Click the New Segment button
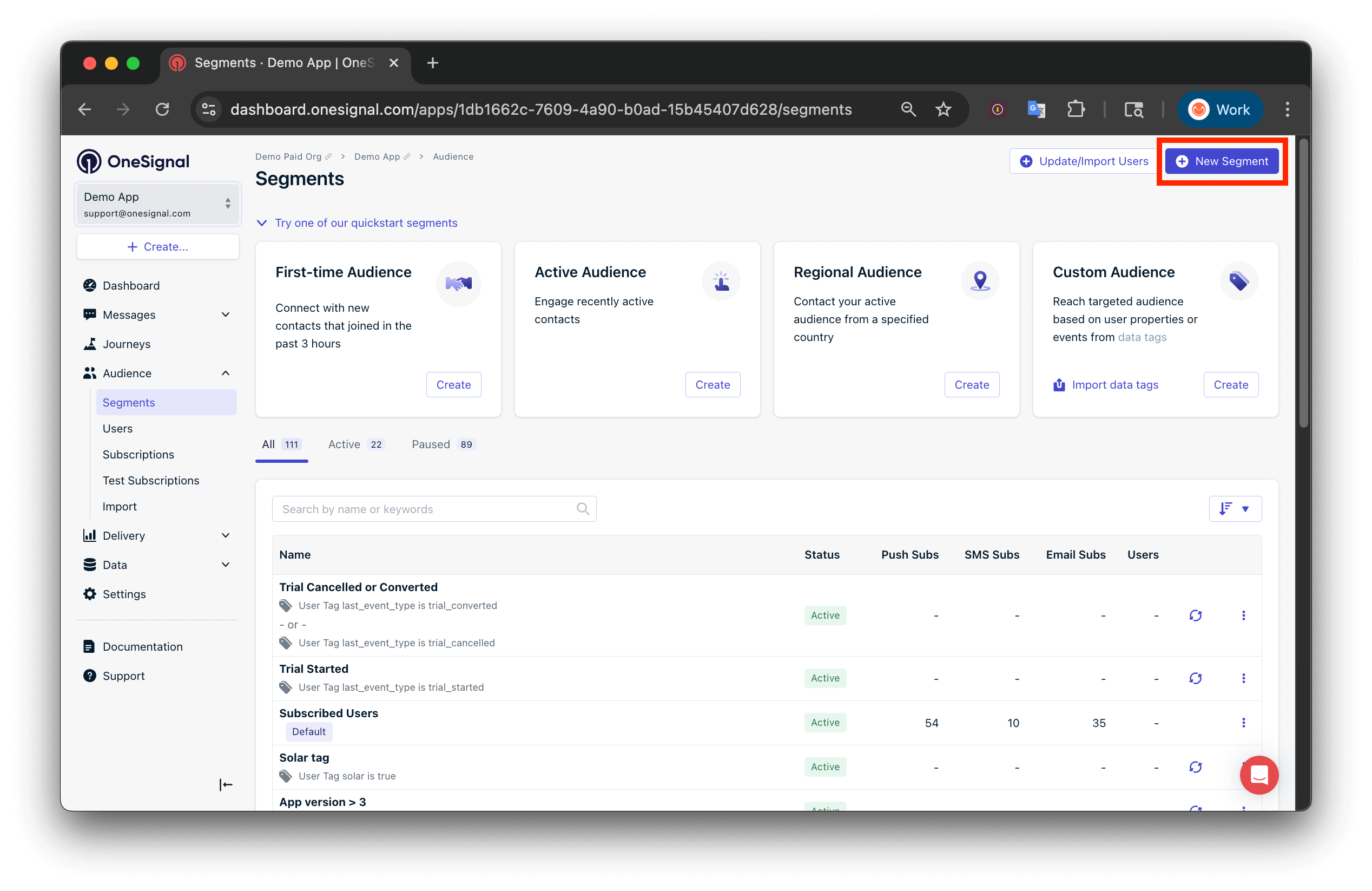Image resolution: width=1372 pixels, height=891 pixels. [x=1221, y=161]
